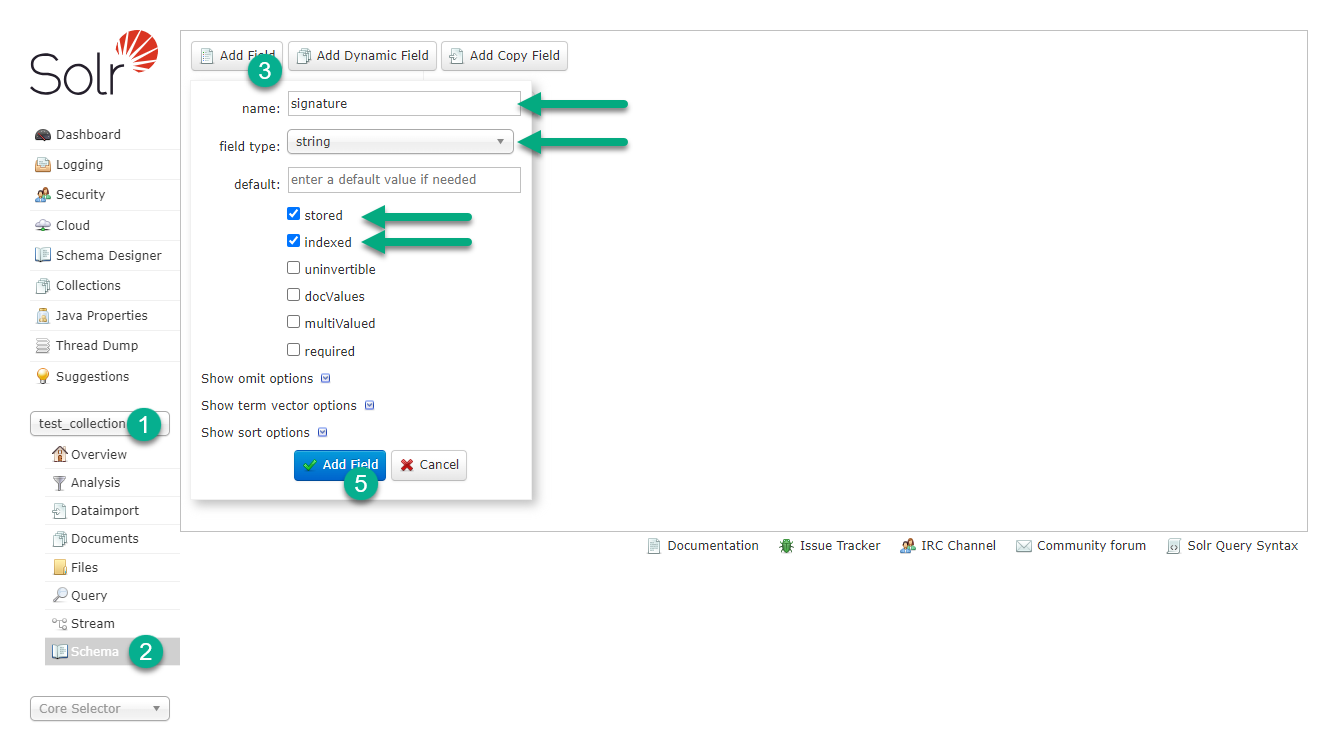Viewport: 1338px width, 750px height.
Task: Click the Java Properties icon
Action: coord(42,316)
